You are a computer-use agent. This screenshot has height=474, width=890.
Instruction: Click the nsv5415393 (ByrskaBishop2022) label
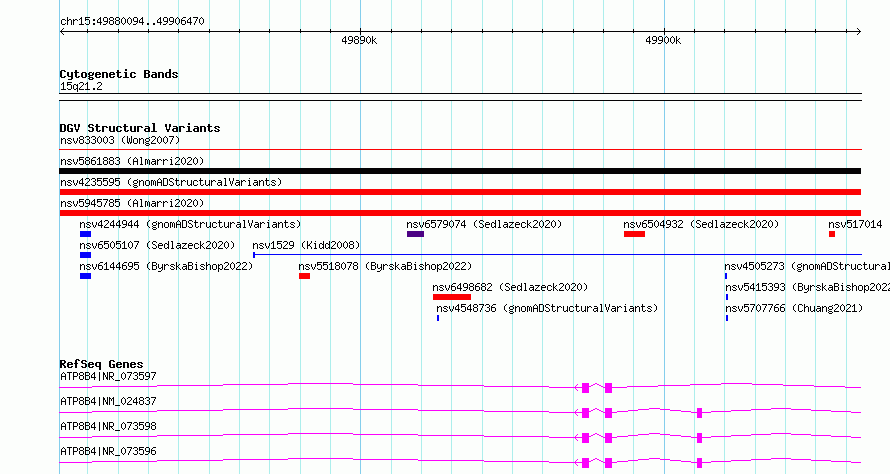click(808, 287)
